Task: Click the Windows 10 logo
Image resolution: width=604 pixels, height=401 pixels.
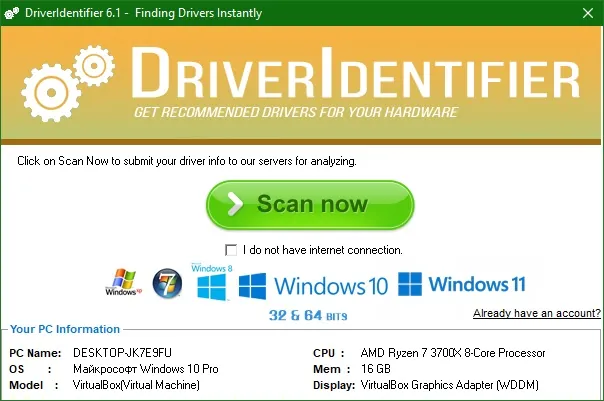Action: pos(313,286)
